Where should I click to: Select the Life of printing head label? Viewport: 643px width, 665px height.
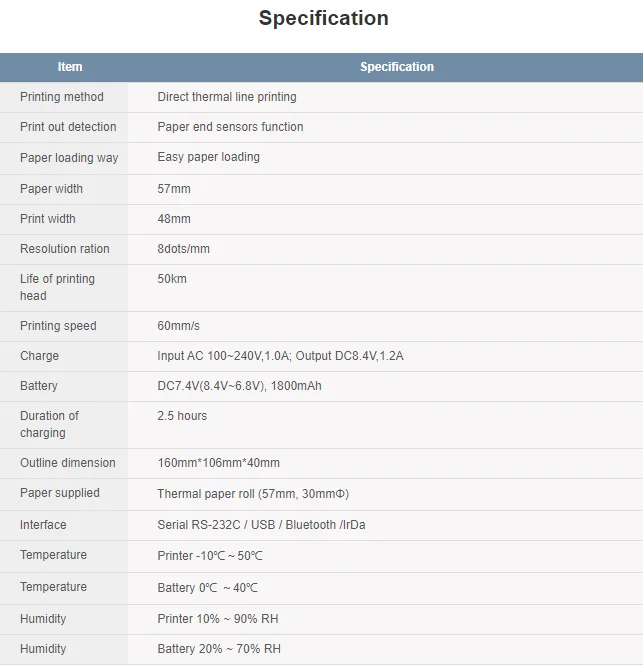(x=57, y=287)
